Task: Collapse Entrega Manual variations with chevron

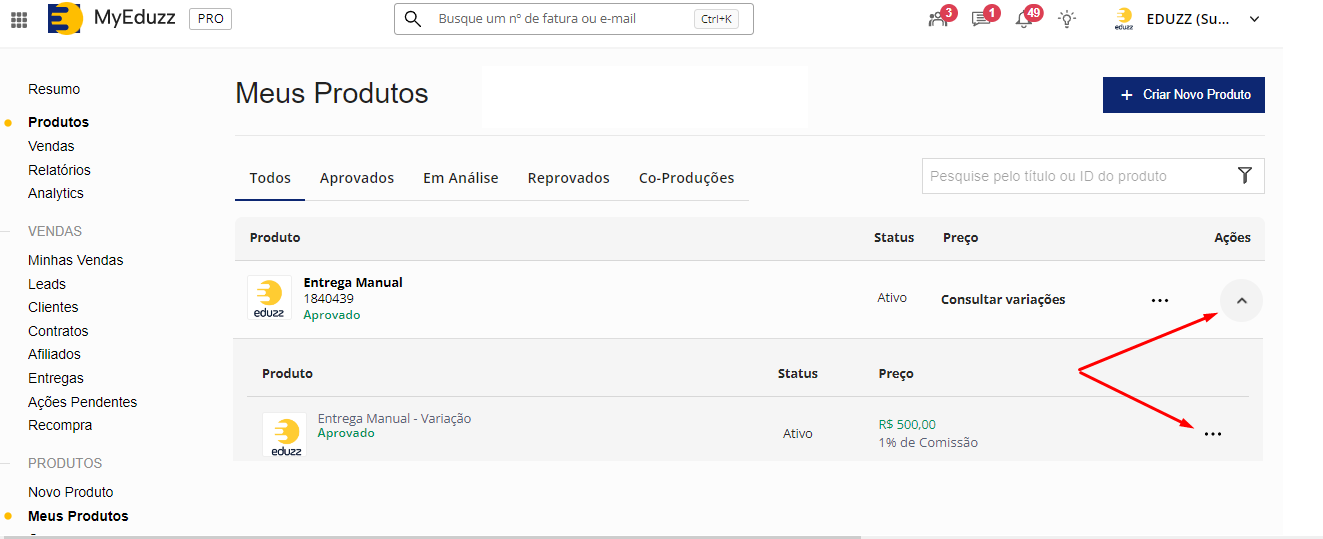Action: [x=1241, y=300]
